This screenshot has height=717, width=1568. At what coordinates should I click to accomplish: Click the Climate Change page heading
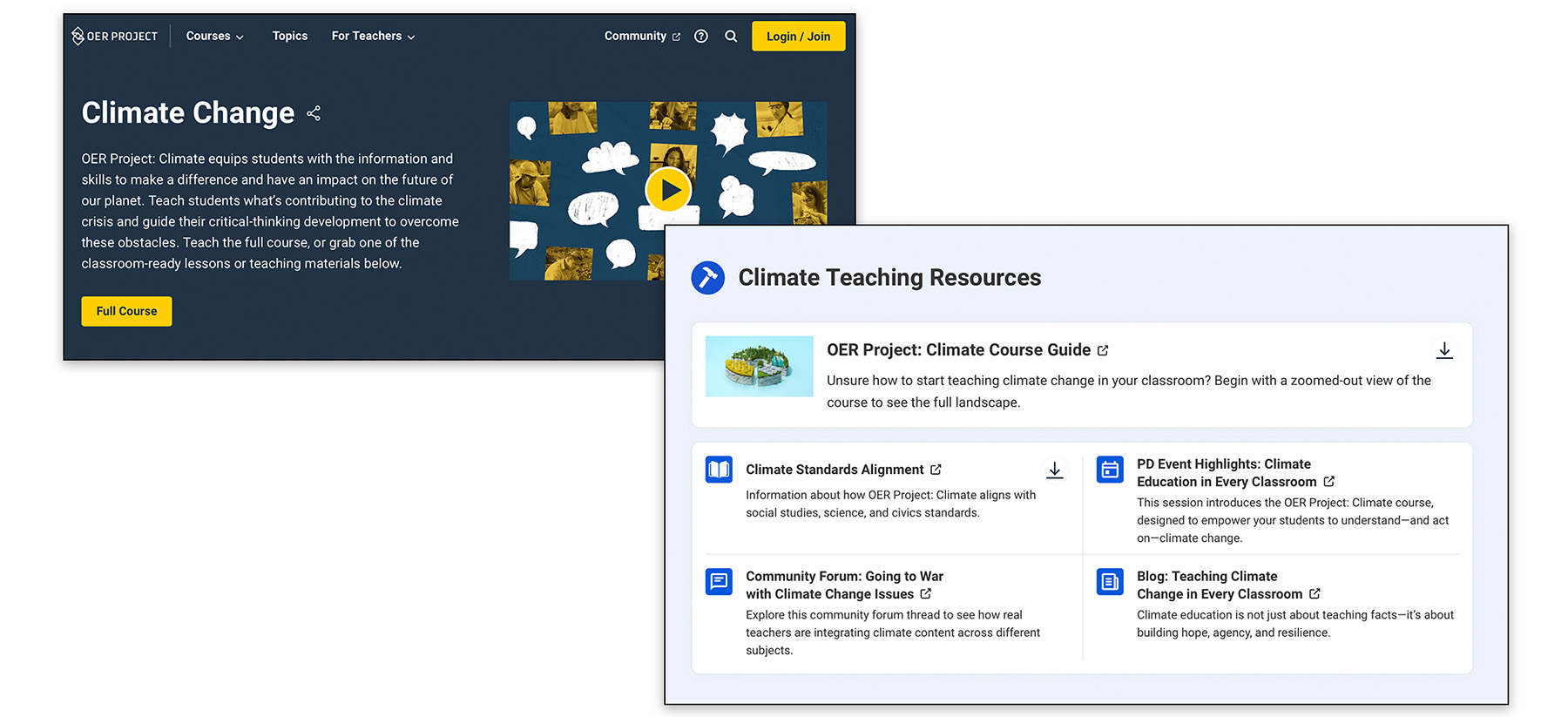[x=188, y=113]
